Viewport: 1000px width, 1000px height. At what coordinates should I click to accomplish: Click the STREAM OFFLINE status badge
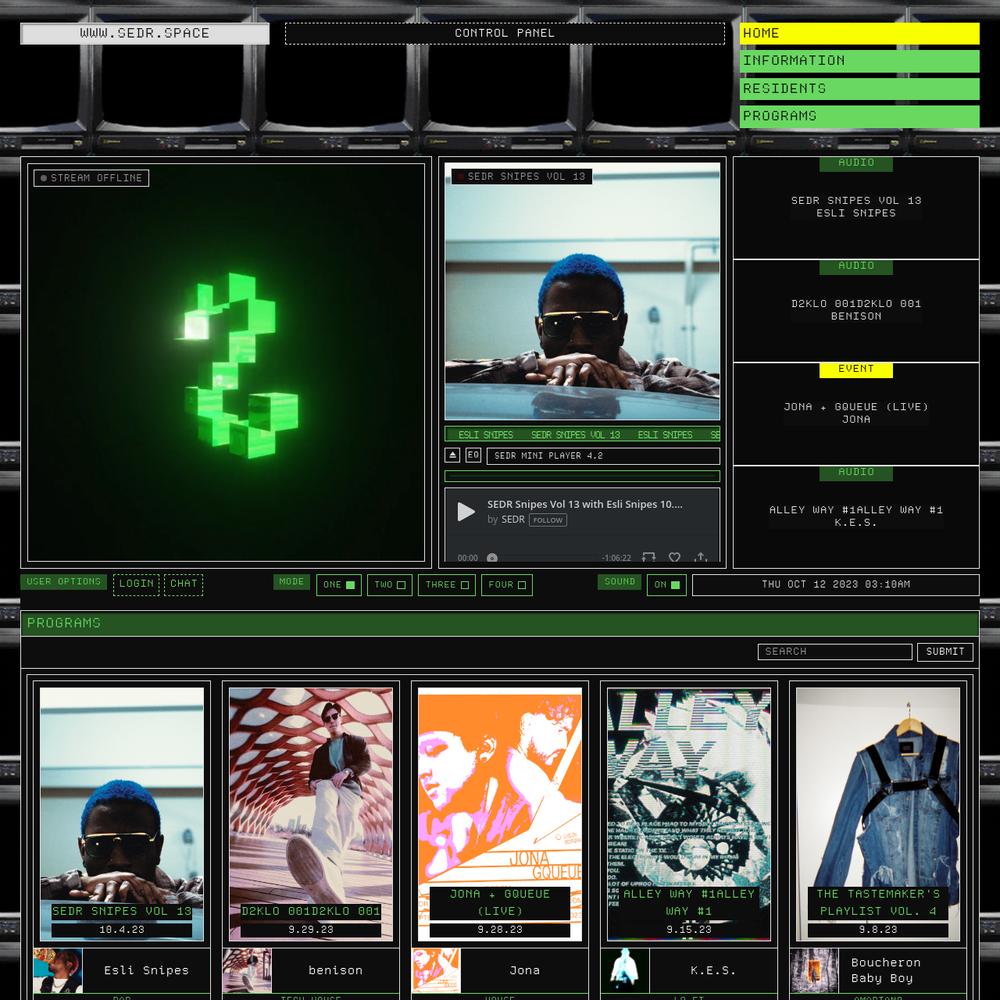click(91, 178)
